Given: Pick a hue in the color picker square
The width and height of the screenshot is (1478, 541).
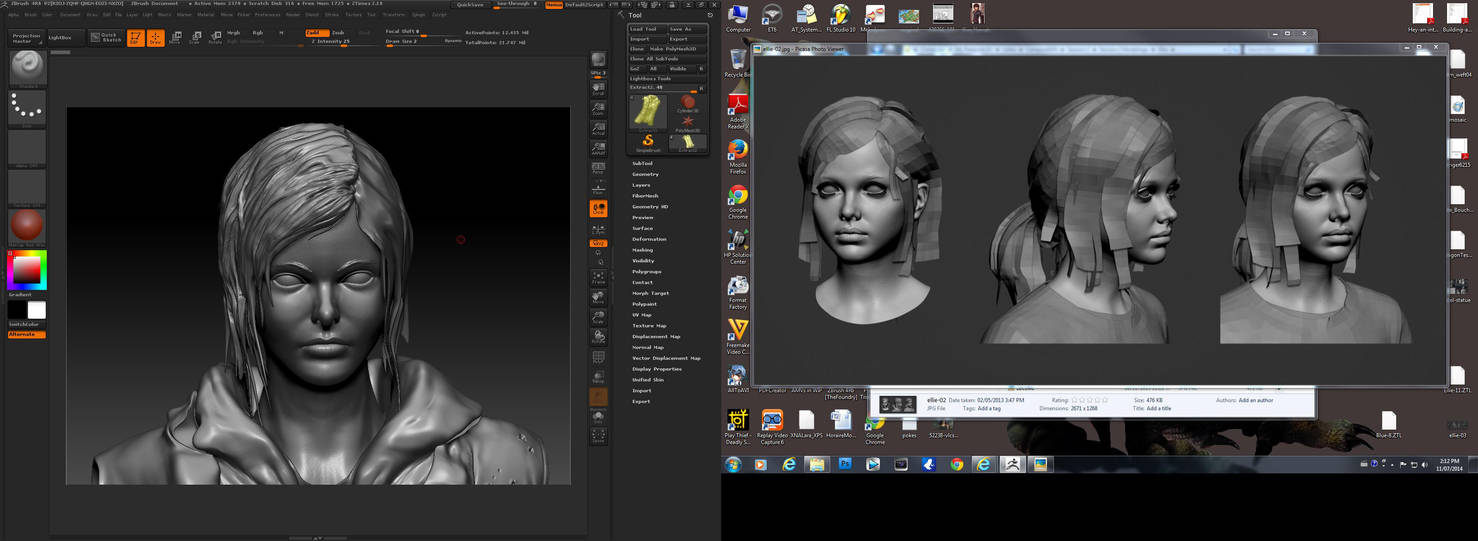Looking at the screenshot, I should (x=27, y=269).
